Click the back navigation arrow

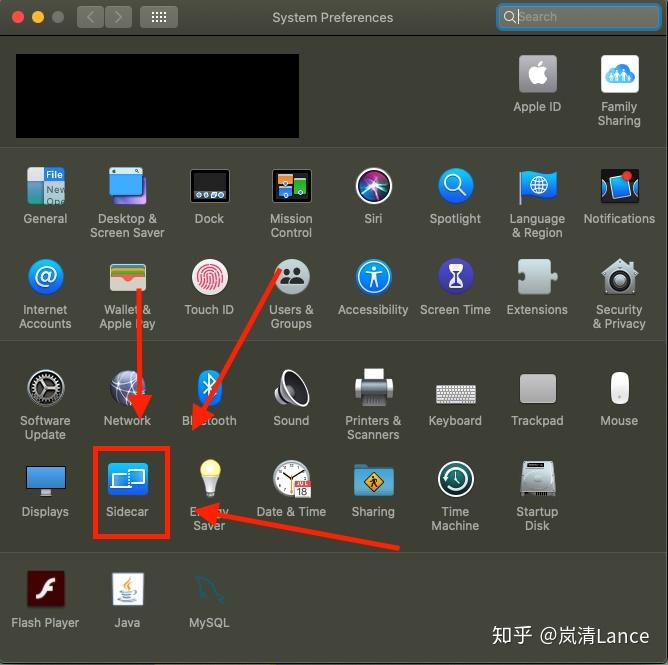[90, 17]
